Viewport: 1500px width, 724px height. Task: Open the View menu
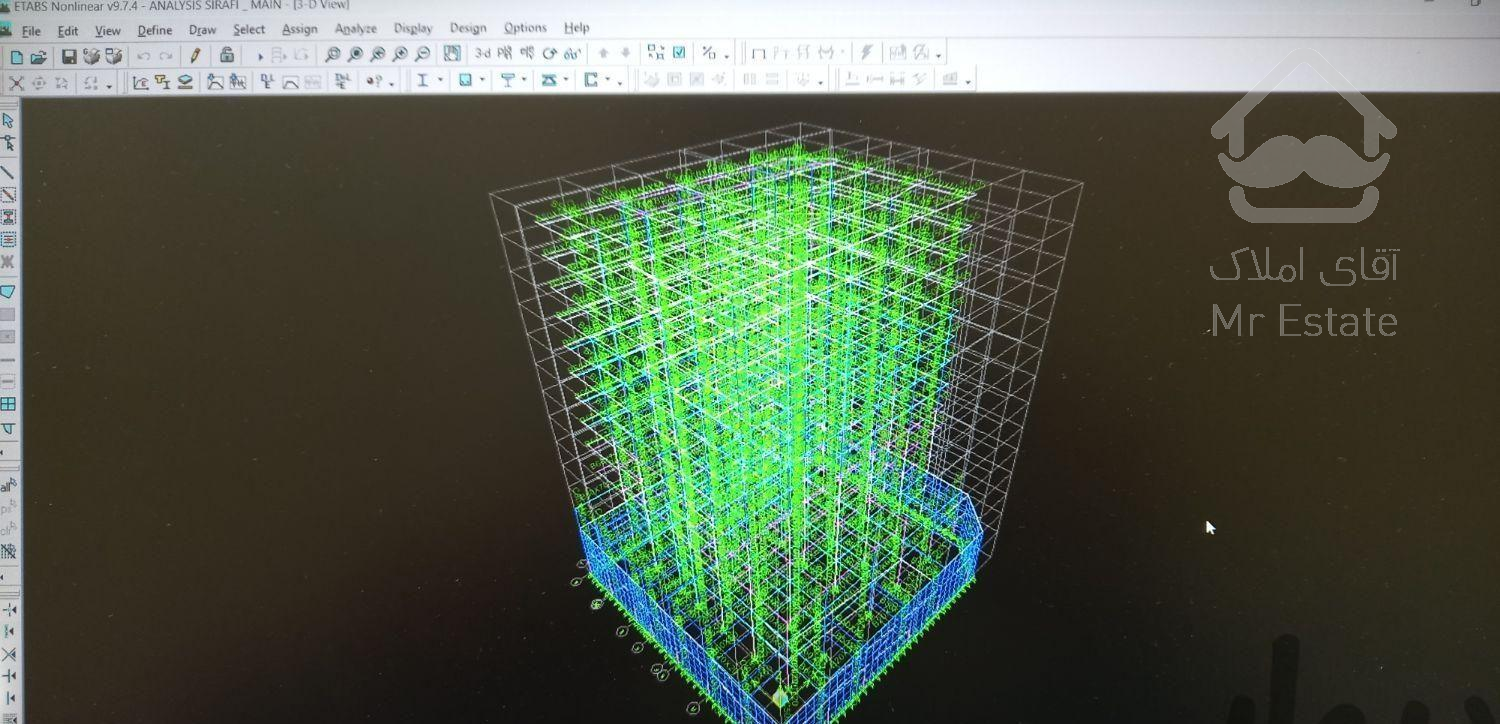coord(107,31)
